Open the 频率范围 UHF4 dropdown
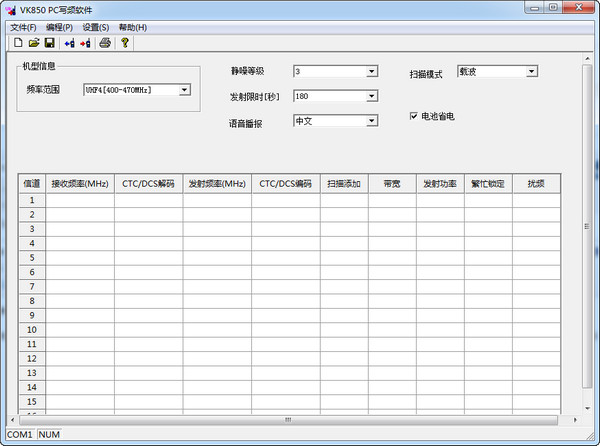The height and width of the screenshot is (446, 600). click(184, 90)
